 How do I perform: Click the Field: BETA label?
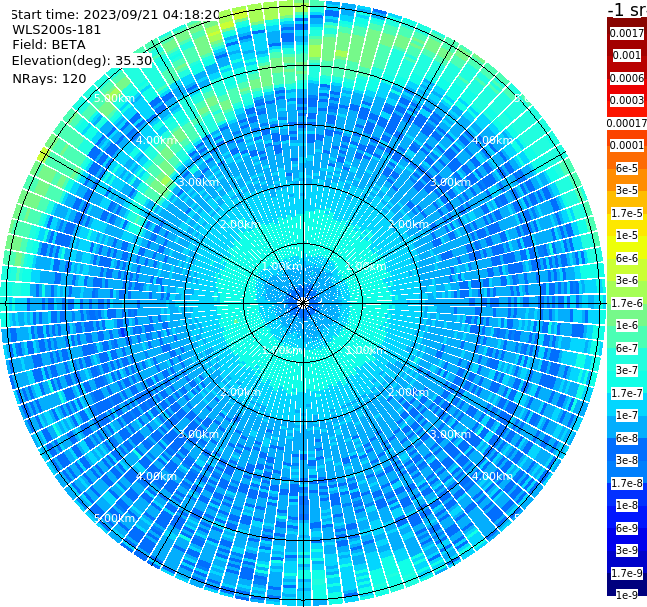pos(49,45)
